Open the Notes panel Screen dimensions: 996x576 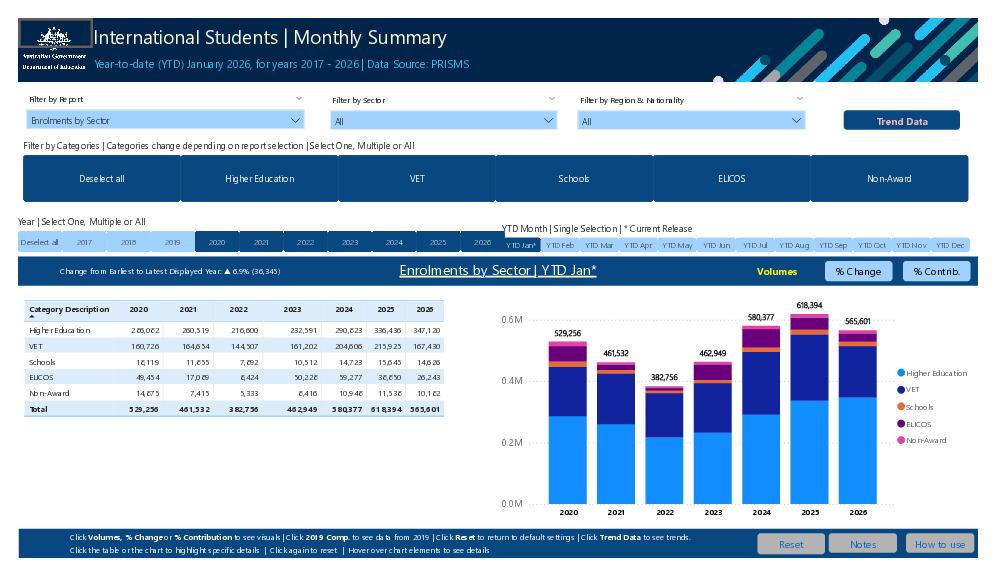coord(862,544)
